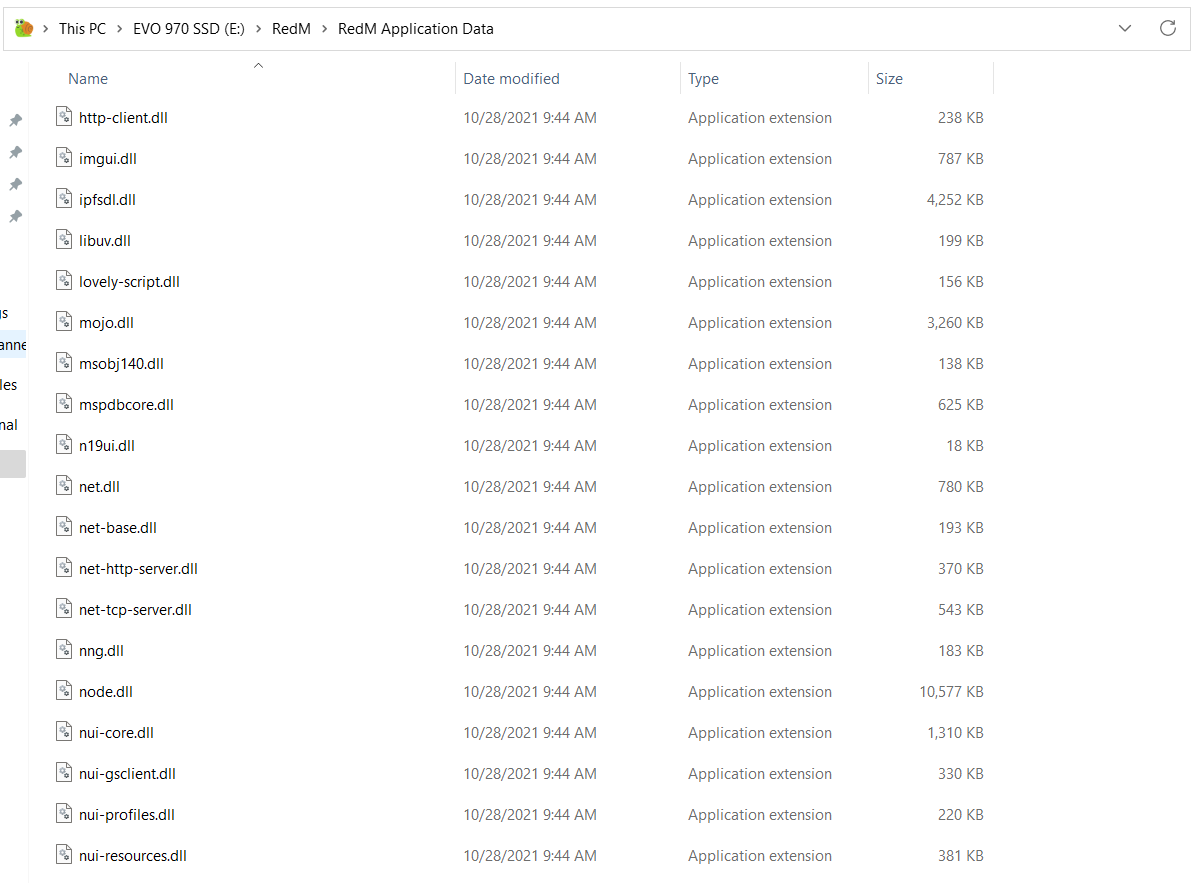Click the libuv.dll file icon
This screenshot has height=883, width=1199.
[x=64, y=240]
